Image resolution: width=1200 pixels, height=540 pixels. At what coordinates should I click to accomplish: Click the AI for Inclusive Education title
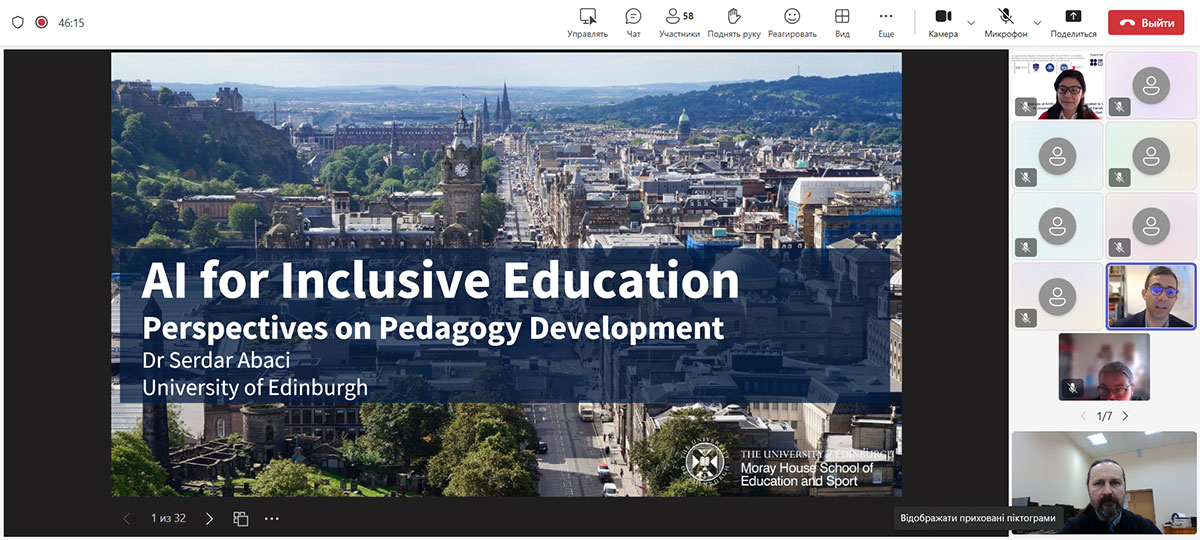tap(440, 280)
